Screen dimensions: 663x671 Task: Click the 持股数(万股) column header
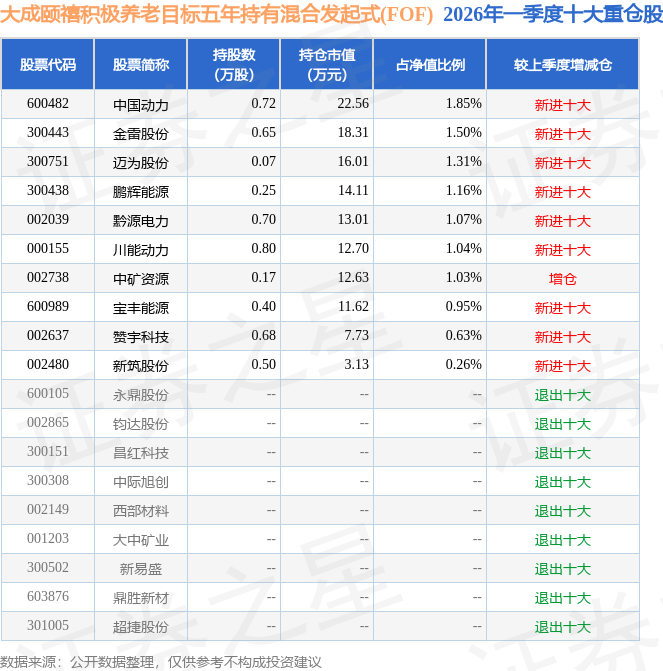[x=234, y=65]
